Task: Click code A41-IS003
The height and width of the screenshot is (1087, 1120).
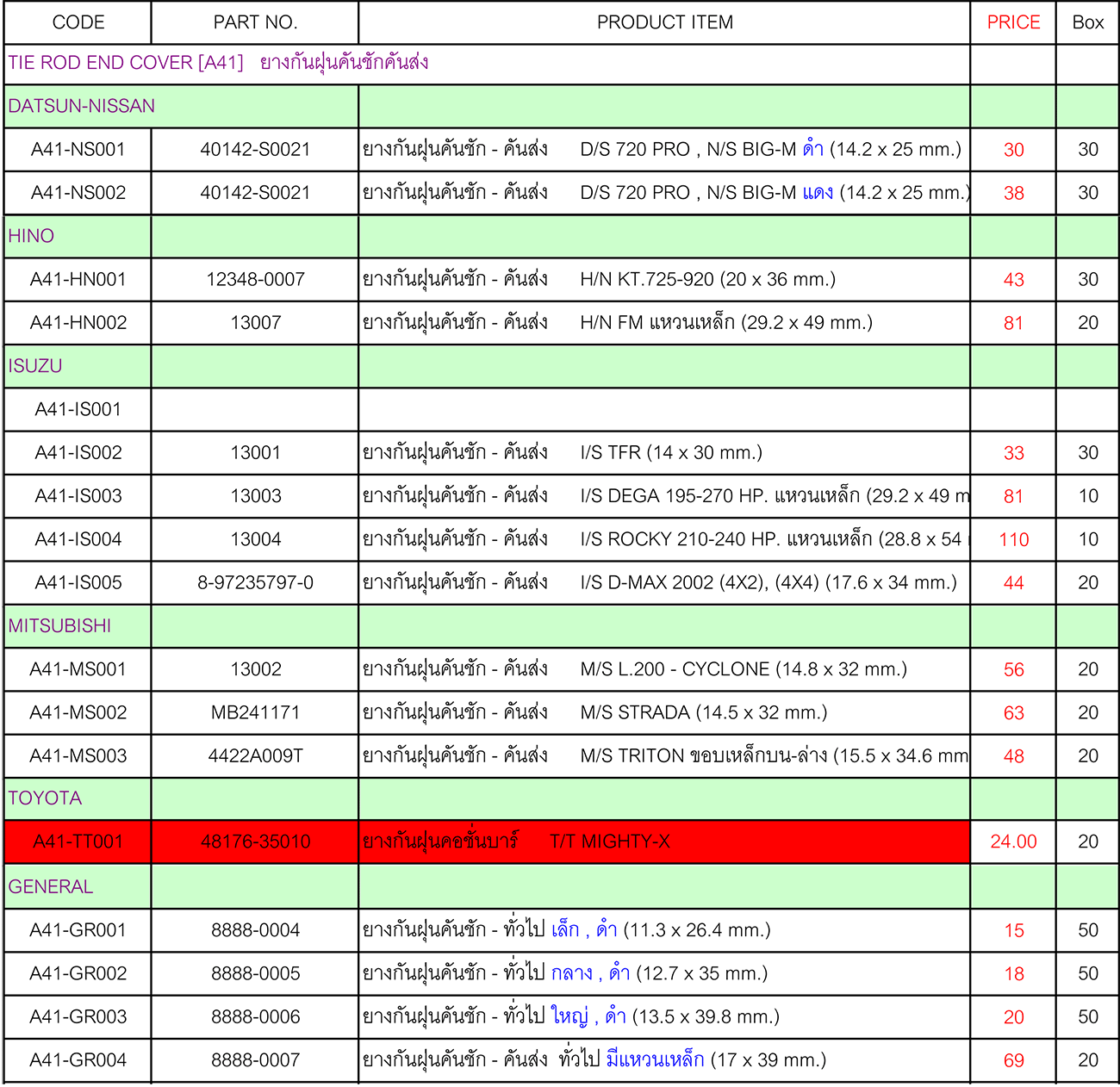Action: point(78,496)
